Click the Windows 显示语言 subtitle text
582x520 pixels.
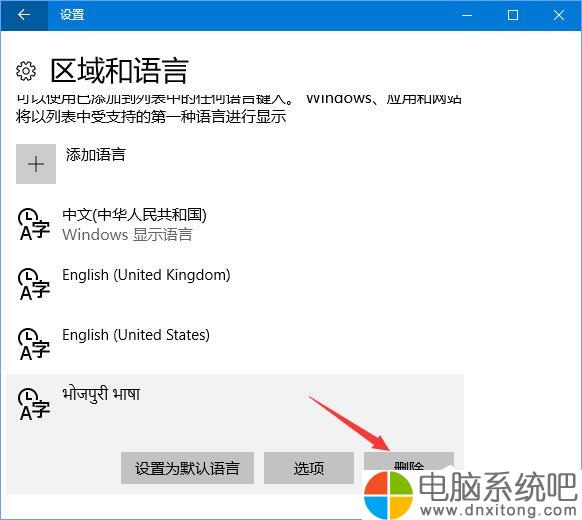127,235
